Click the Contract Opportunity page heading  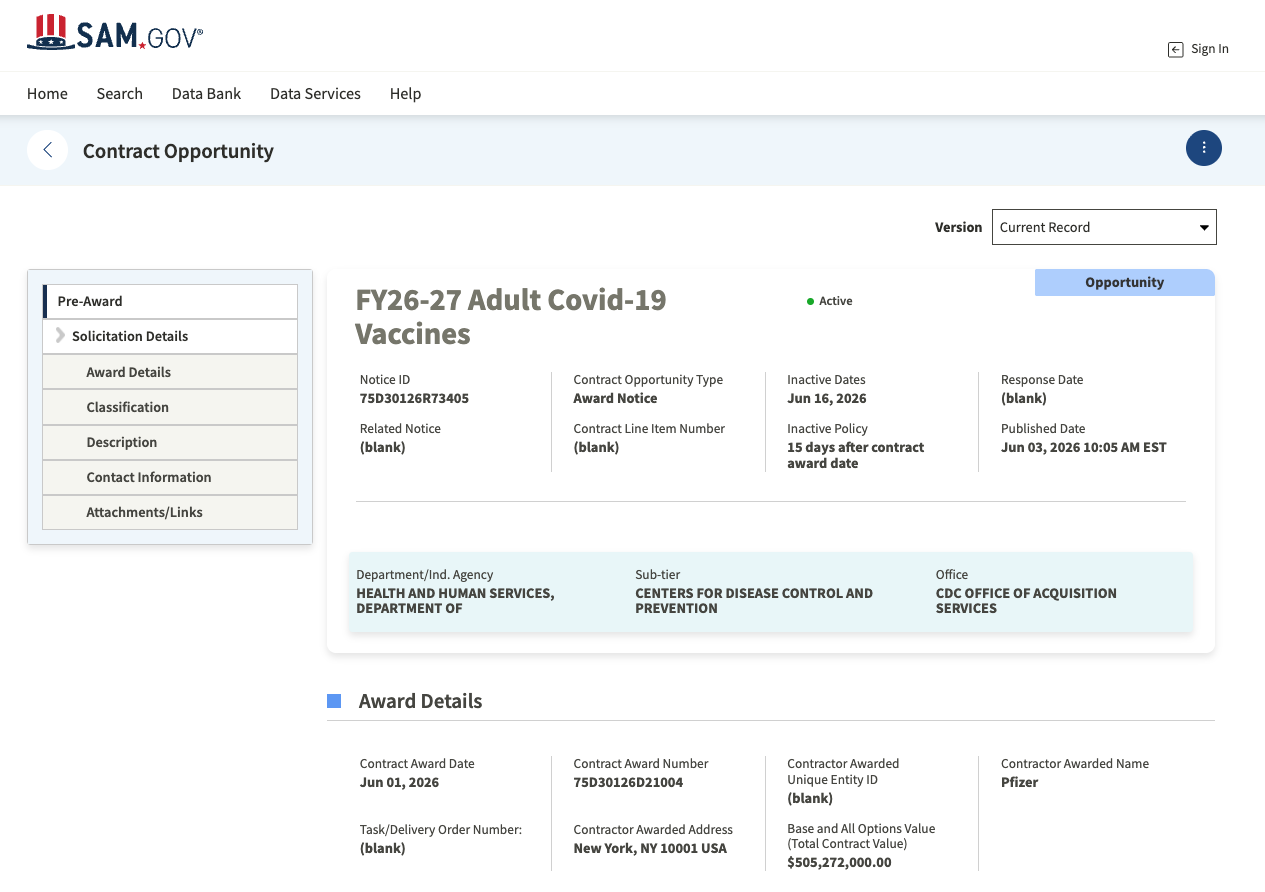pos(178,151)
